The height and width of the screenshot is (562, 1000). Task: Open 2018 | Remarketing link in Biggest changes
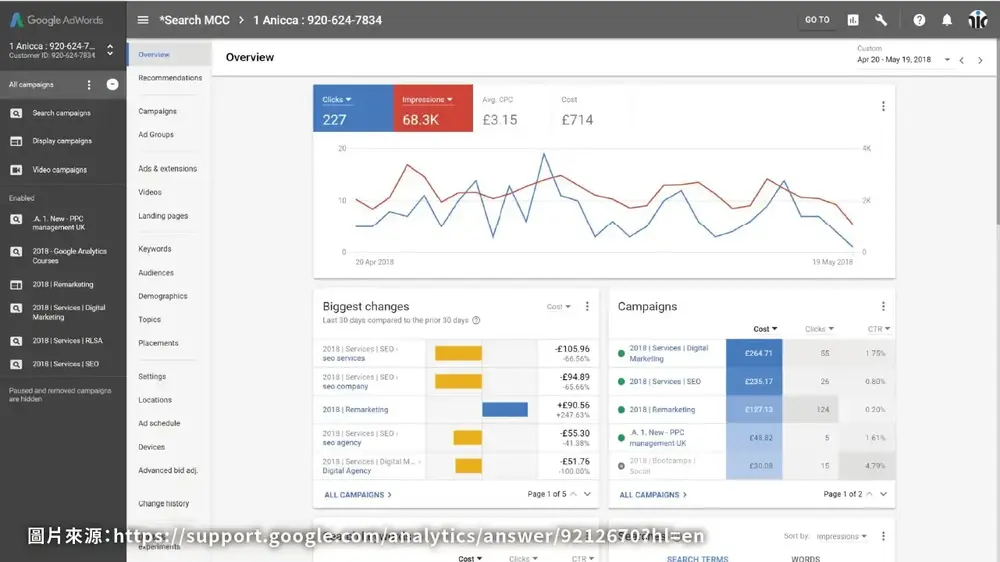pyautogui.click(x=355, y=410)
